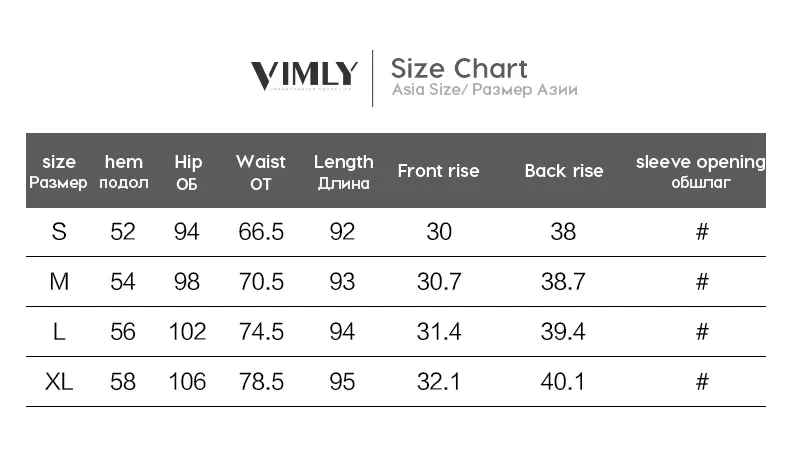Viewport: 790px width, 450px height.
Task: Click length value 95 for XL
Action: click(342, 381)
